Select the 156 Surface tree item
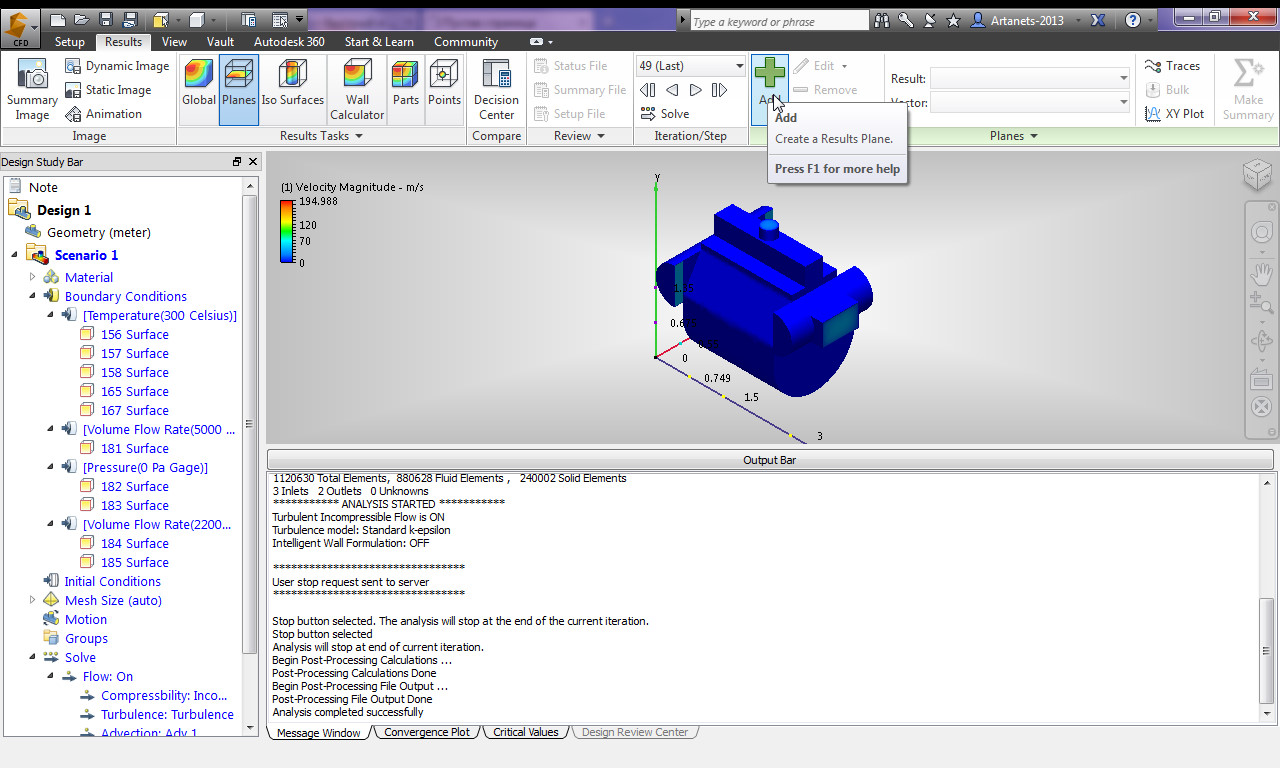This screenshot has width=1280, height=768. pos(134,335)
